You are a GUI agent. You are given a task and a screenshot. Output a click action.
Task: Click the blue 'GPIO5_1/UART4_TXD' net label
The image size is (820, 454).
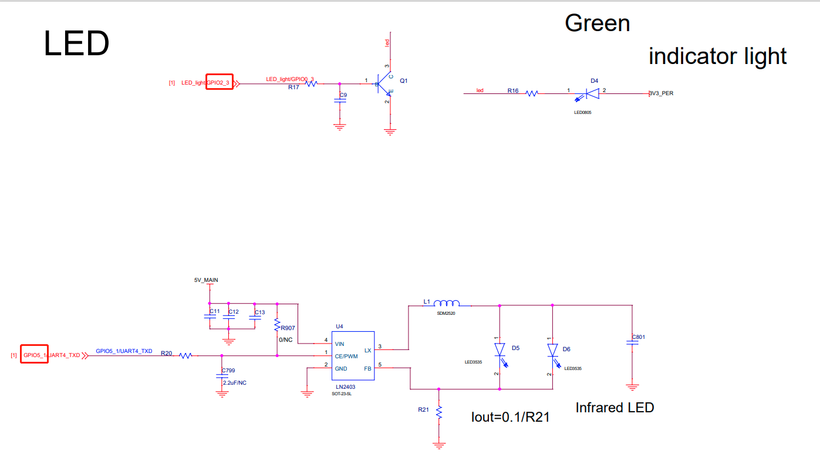click(124, 351)
